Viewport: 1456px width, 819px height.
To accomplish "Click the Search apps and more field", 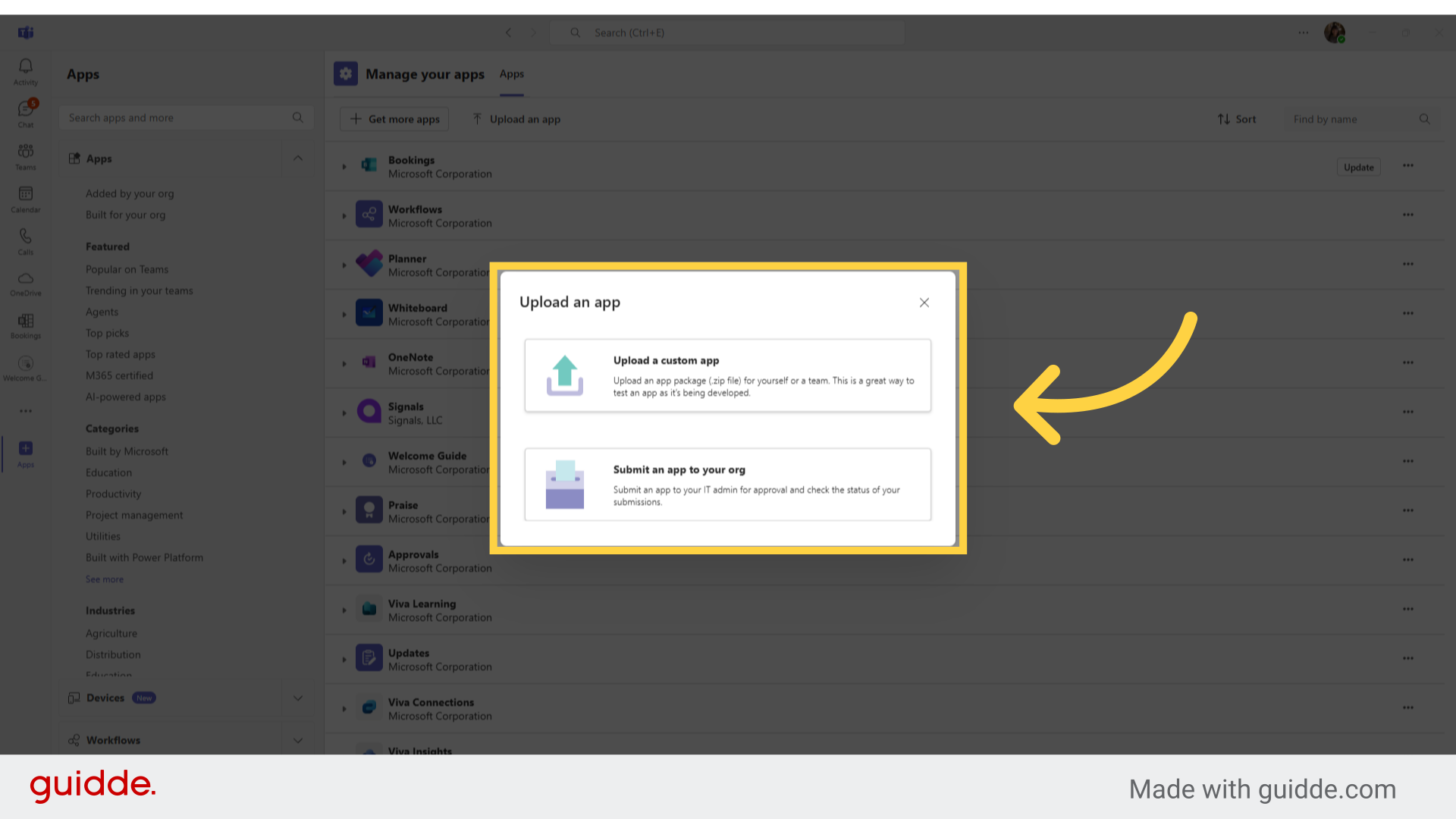I will point(186,118).
